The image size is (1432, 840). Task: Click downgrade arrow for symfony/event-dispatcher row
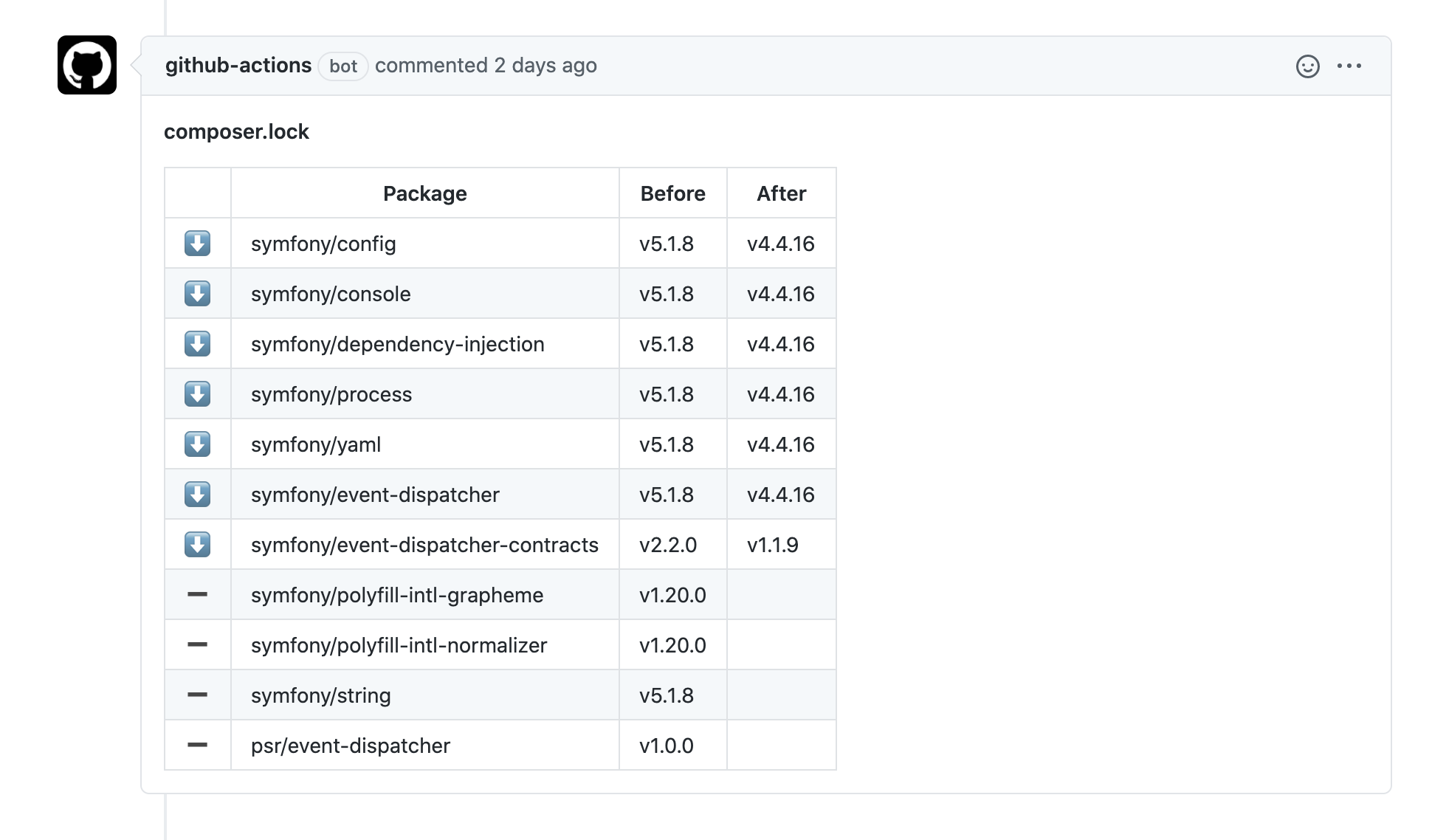pyautogui.click(x=197, y=495)
